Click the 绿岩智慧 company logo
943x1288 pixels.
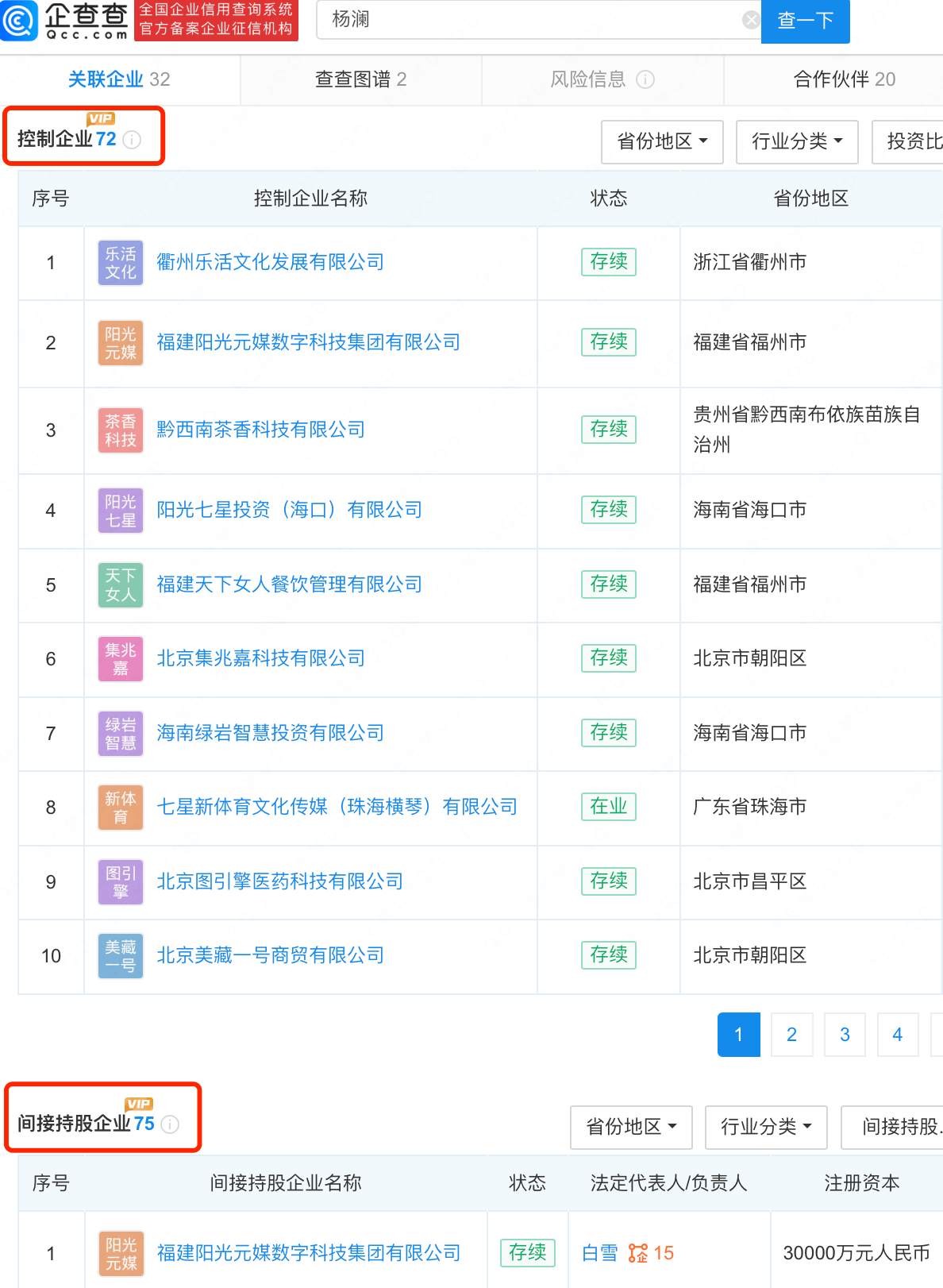click(121, 734)
